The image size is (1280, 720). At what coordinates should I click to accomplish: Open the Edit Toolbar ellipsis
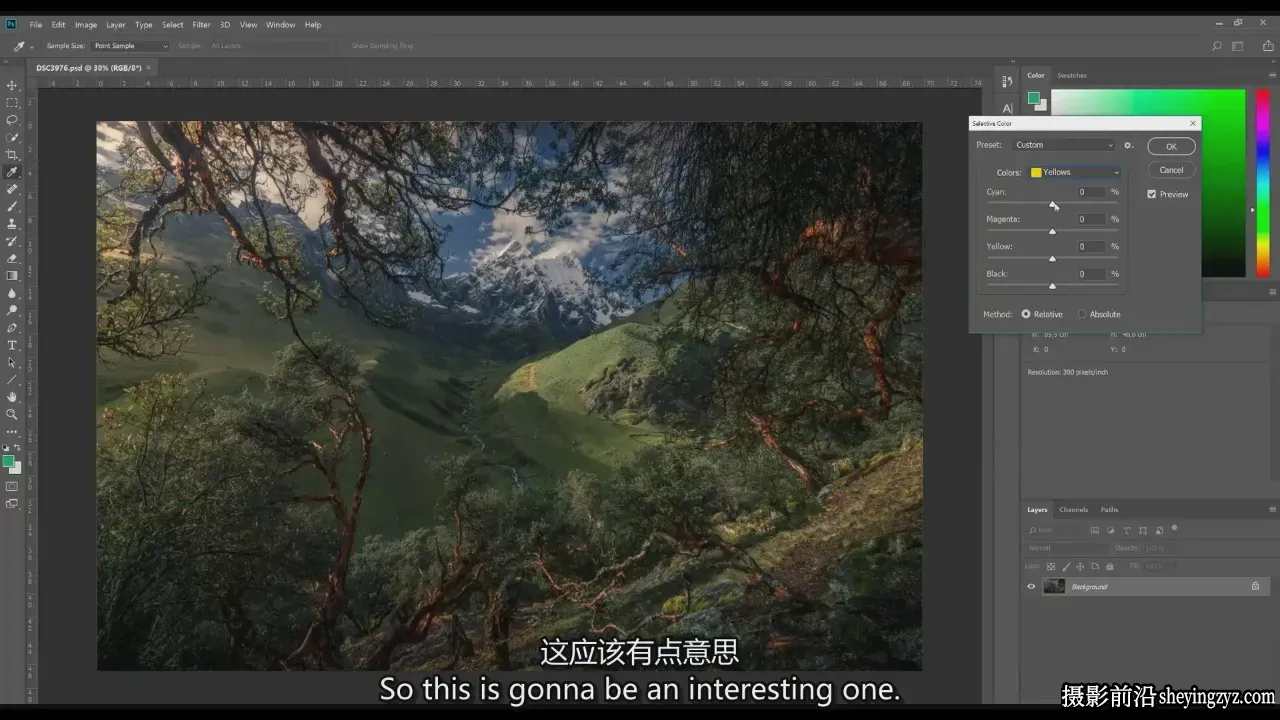(x=12, y=431)
